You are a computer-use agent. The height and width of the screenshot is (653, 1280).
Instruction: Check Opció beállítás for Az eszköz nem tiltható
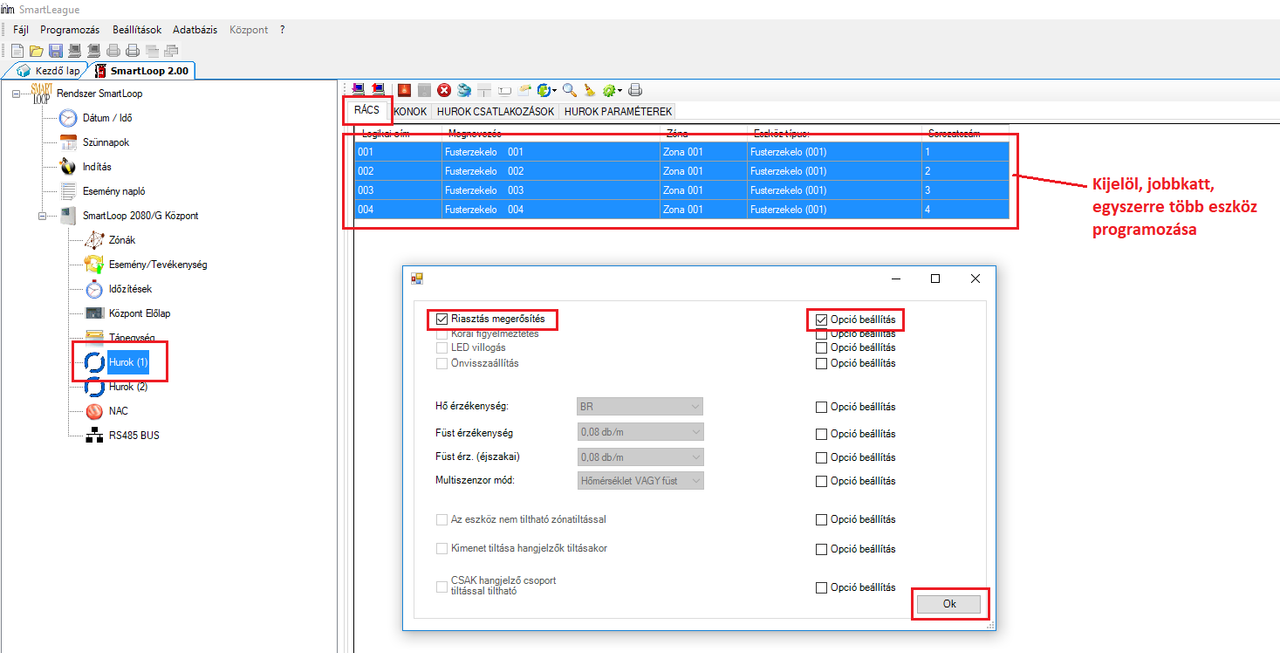(x=822, y=520)
